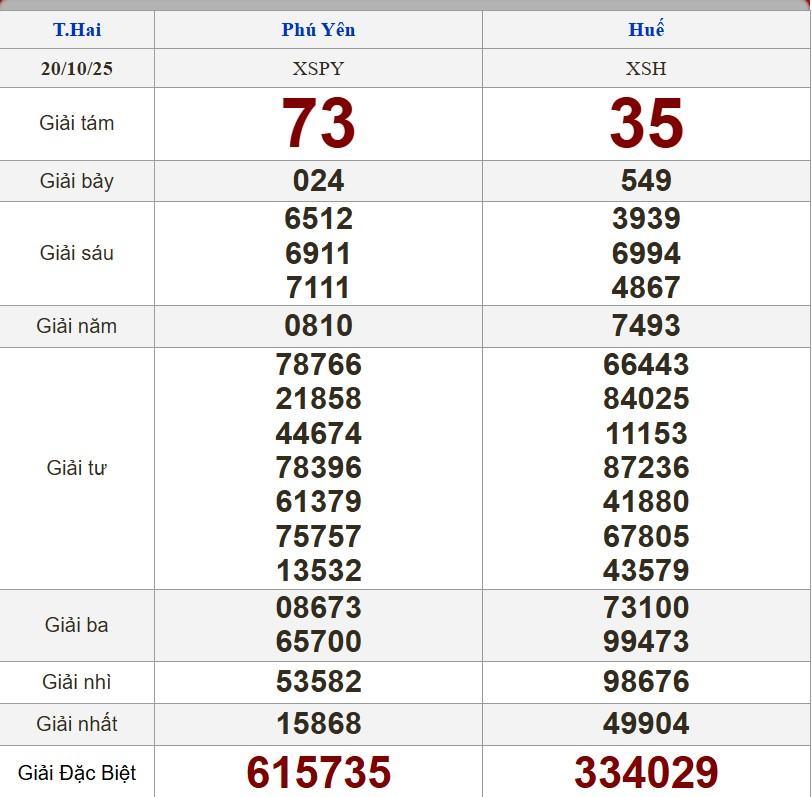Image resolution: width=812 pixels, height=797 pixels.
Task: Click Phú Yên second prize 53582
Action: tap(318, 682)
